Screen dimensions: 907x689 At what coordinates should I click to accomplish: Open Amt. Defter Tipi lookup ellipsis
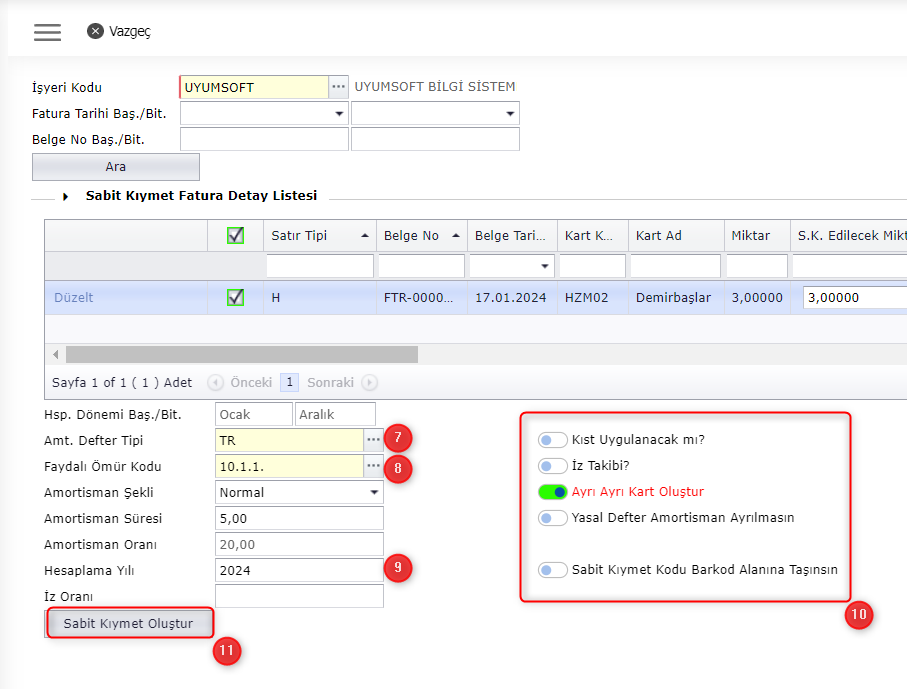point(373,440)
